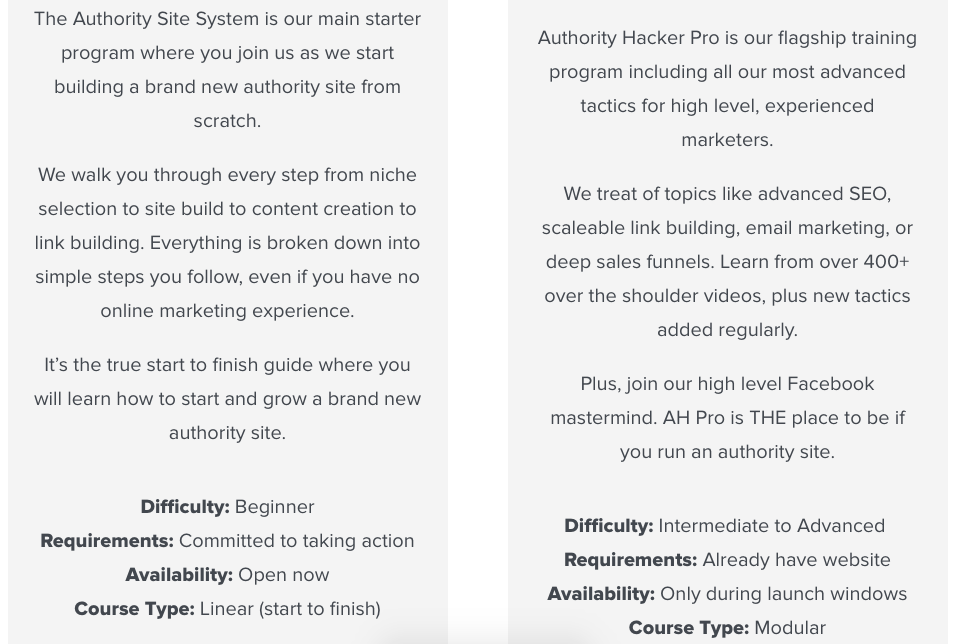Click the 'Intermediate to Advanced' difficulty value

771,526
